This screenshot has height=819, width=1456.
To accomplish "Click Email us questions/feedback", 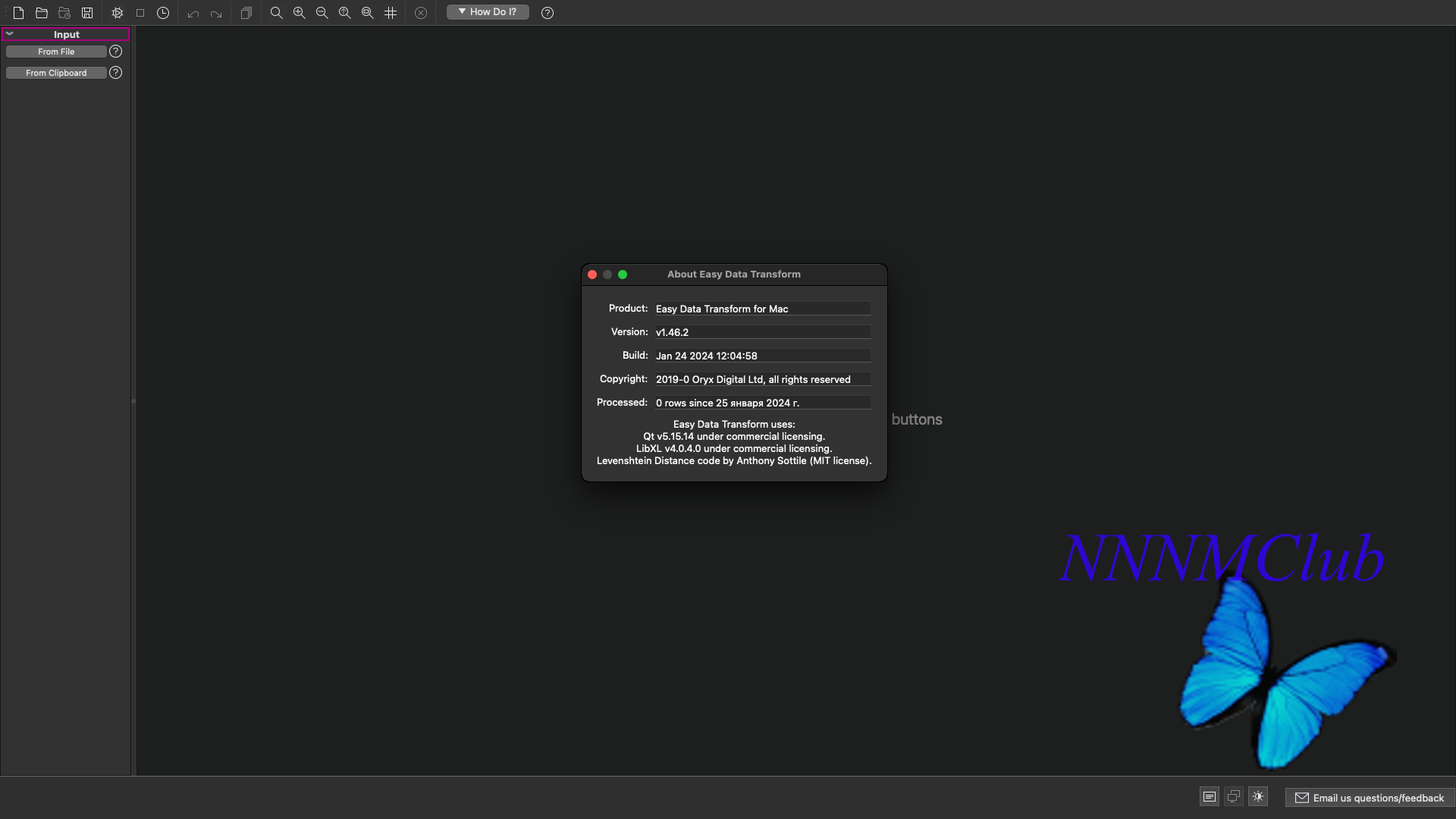I will 1370,798.
